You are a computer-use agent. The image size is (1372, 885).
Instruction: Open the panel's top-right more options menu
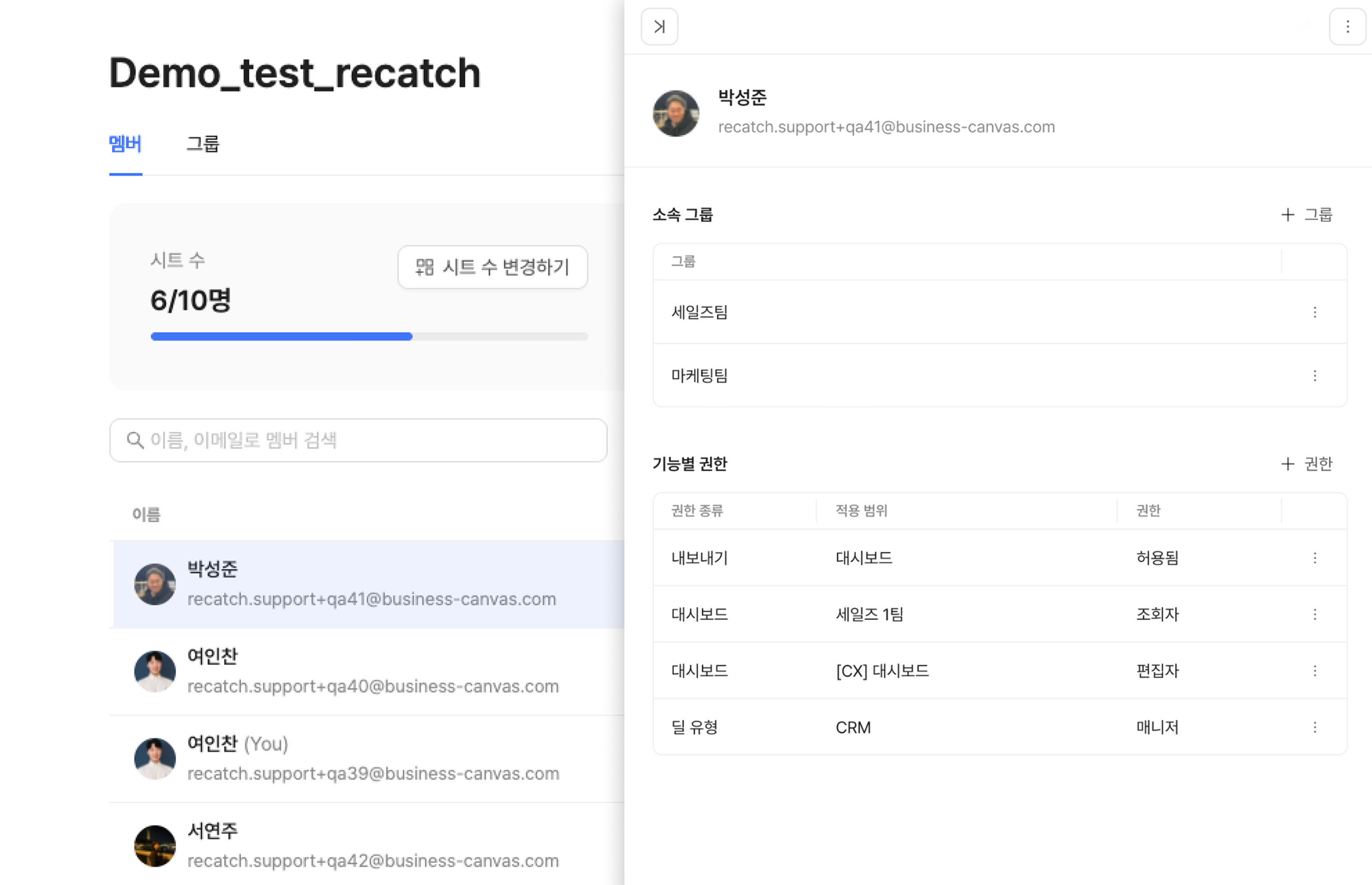(x=1347, y=26)
